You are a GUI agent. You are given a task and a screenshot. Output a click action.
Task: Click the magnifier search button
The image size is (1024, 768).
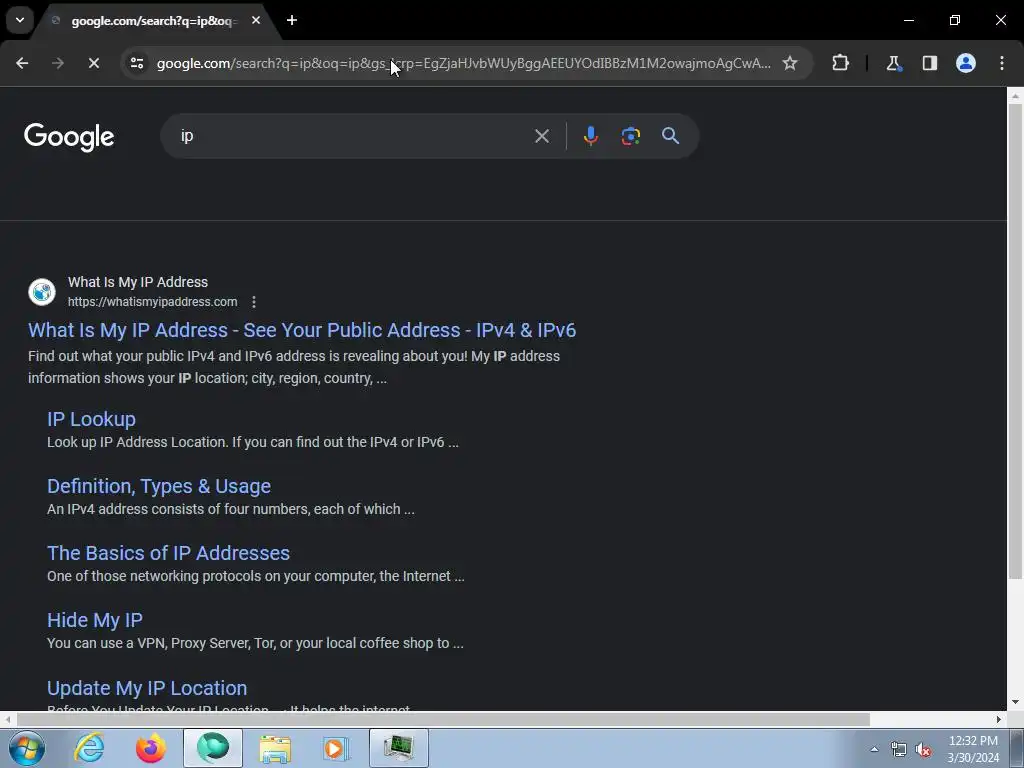(670, 136)
